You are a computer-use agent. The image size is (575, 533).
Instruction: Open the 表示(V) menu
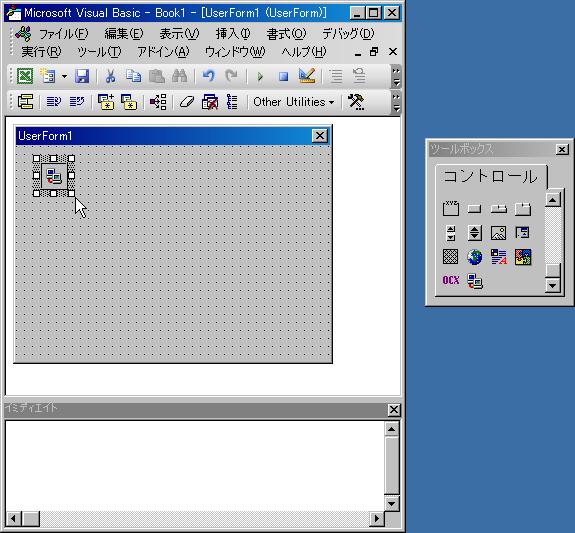tap(179, 34)
